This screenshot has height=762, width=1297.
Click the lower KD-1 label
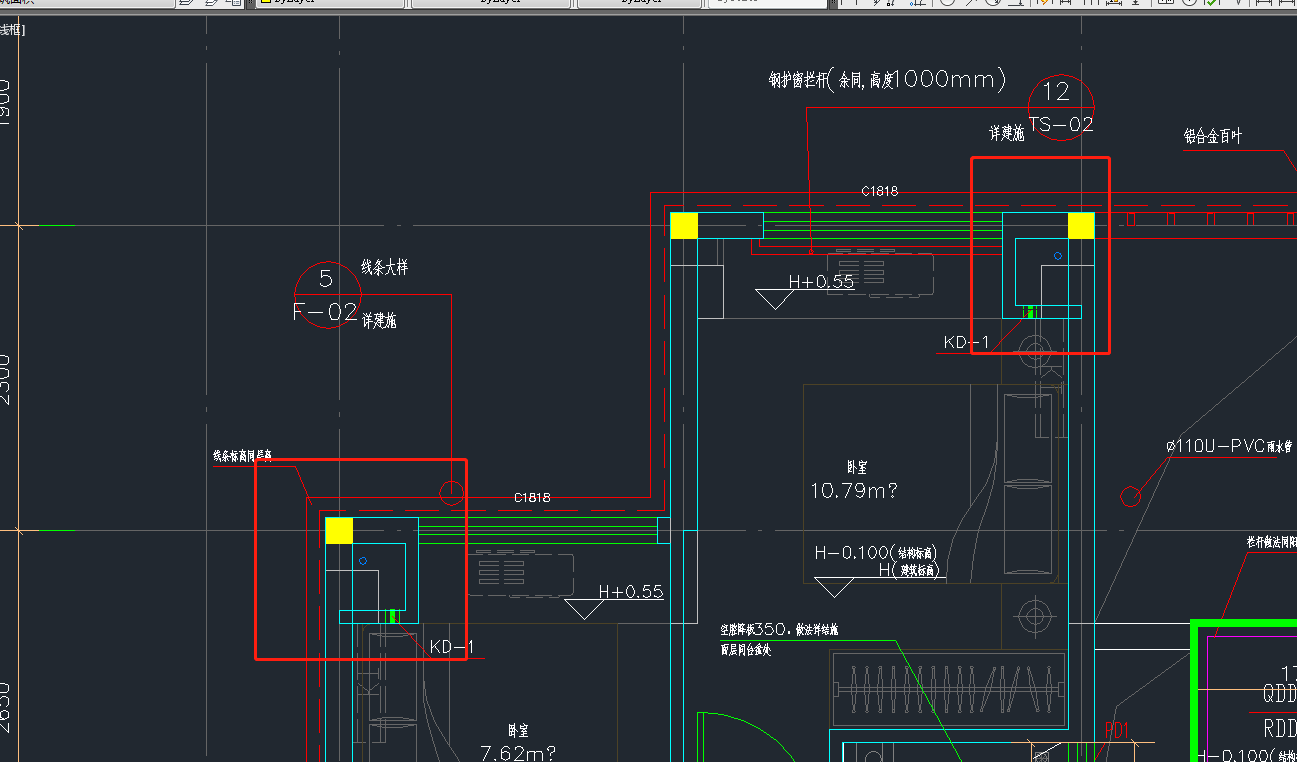(x=451, y=647)
